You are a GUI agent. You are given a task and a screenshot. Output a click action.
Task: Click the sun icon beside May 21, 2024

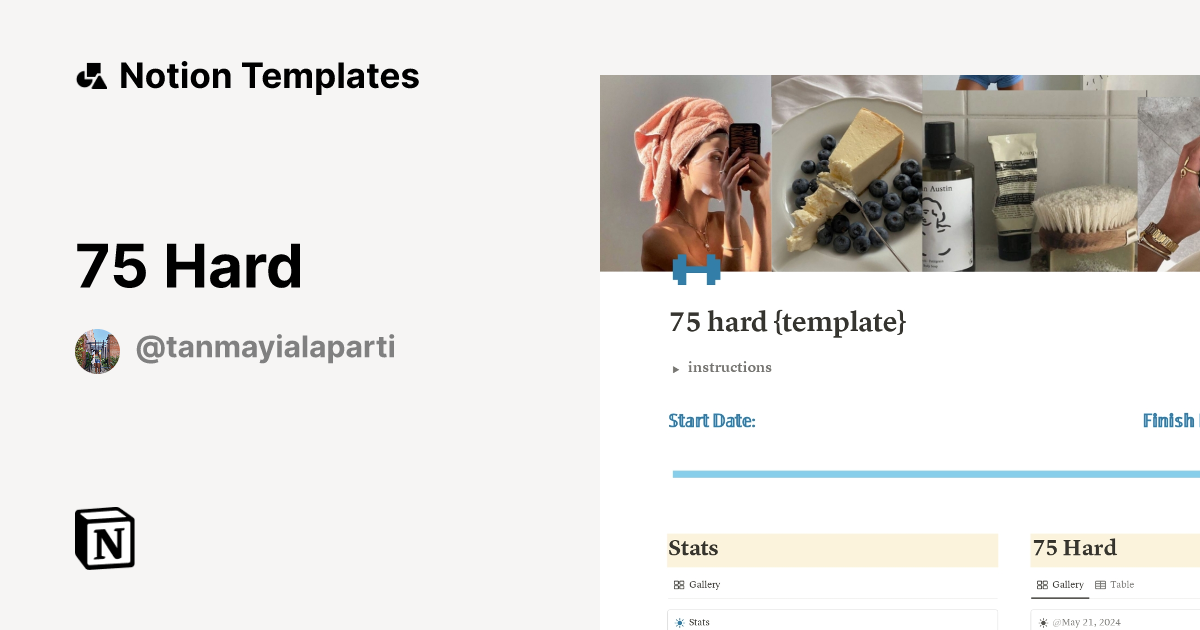click(1044, 622)
